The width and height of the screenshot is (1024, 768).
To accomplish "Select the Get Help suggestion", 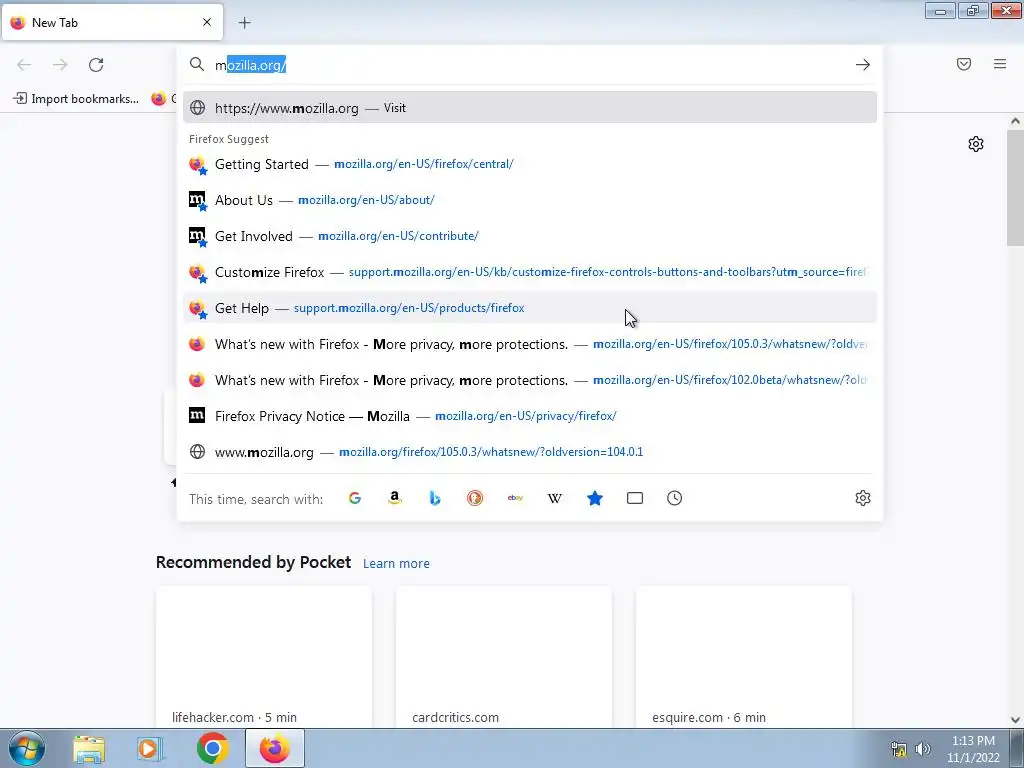I will [530, 308].
